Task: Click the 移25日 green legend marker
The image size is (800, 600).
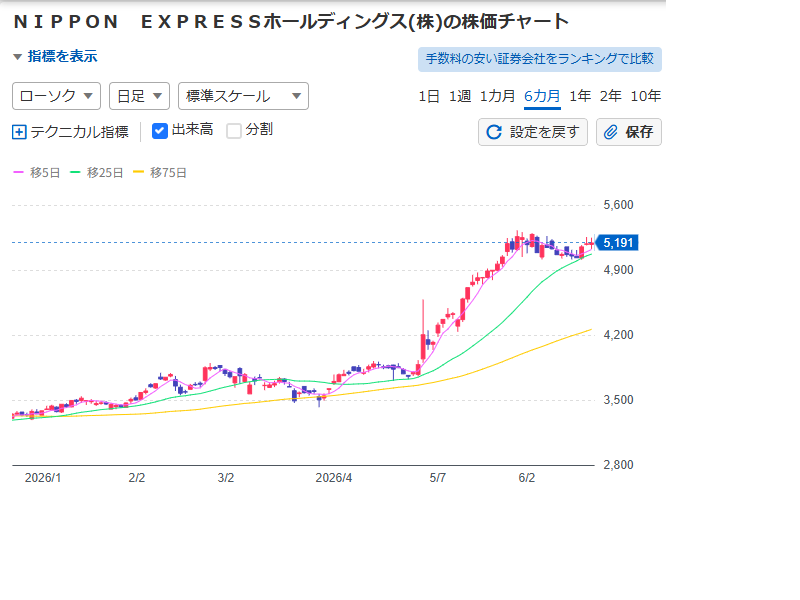Action: (75, 172)
